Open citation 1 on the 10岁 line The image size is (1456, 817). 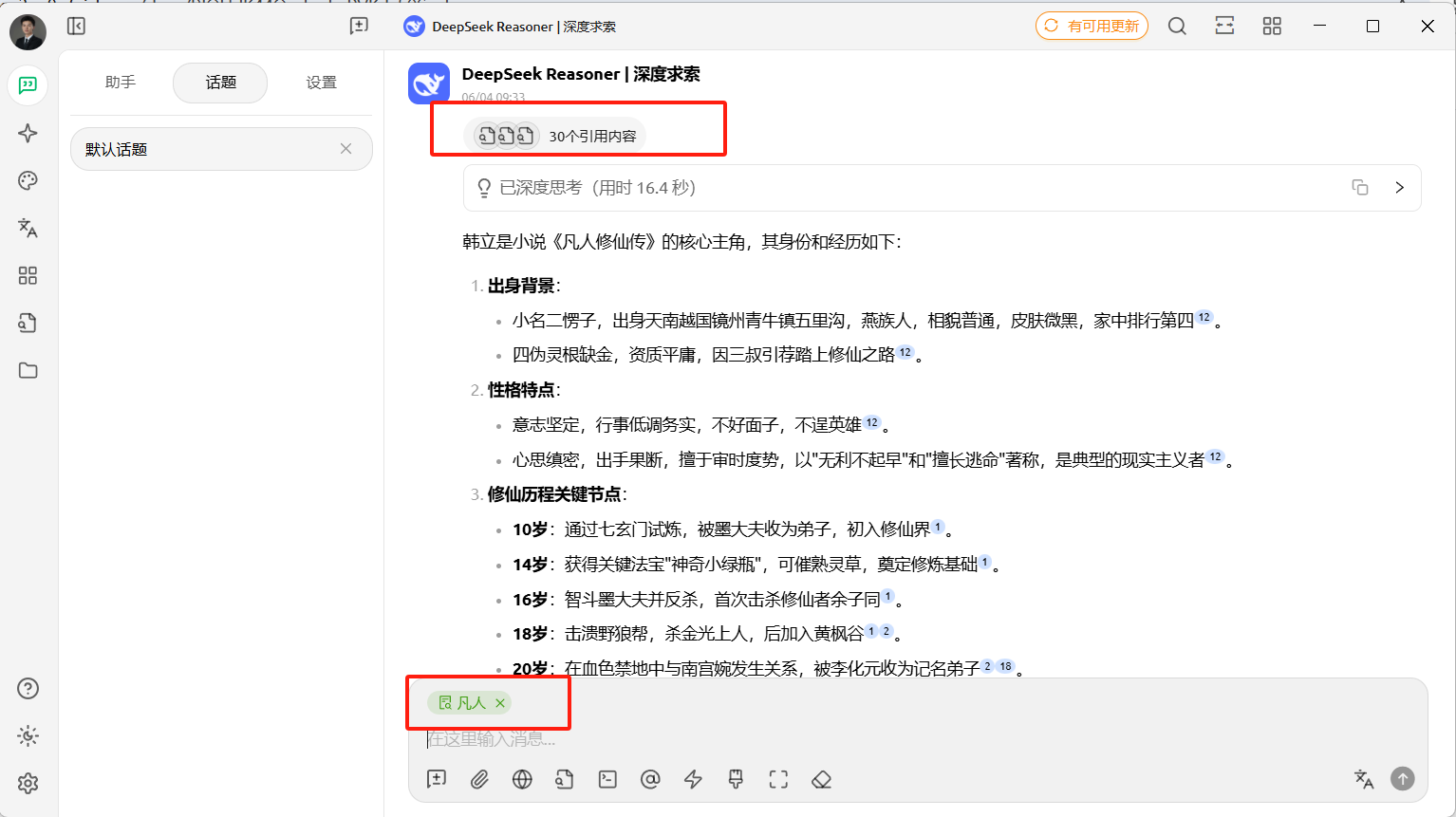pyautogui.click(x=938, y=527)
